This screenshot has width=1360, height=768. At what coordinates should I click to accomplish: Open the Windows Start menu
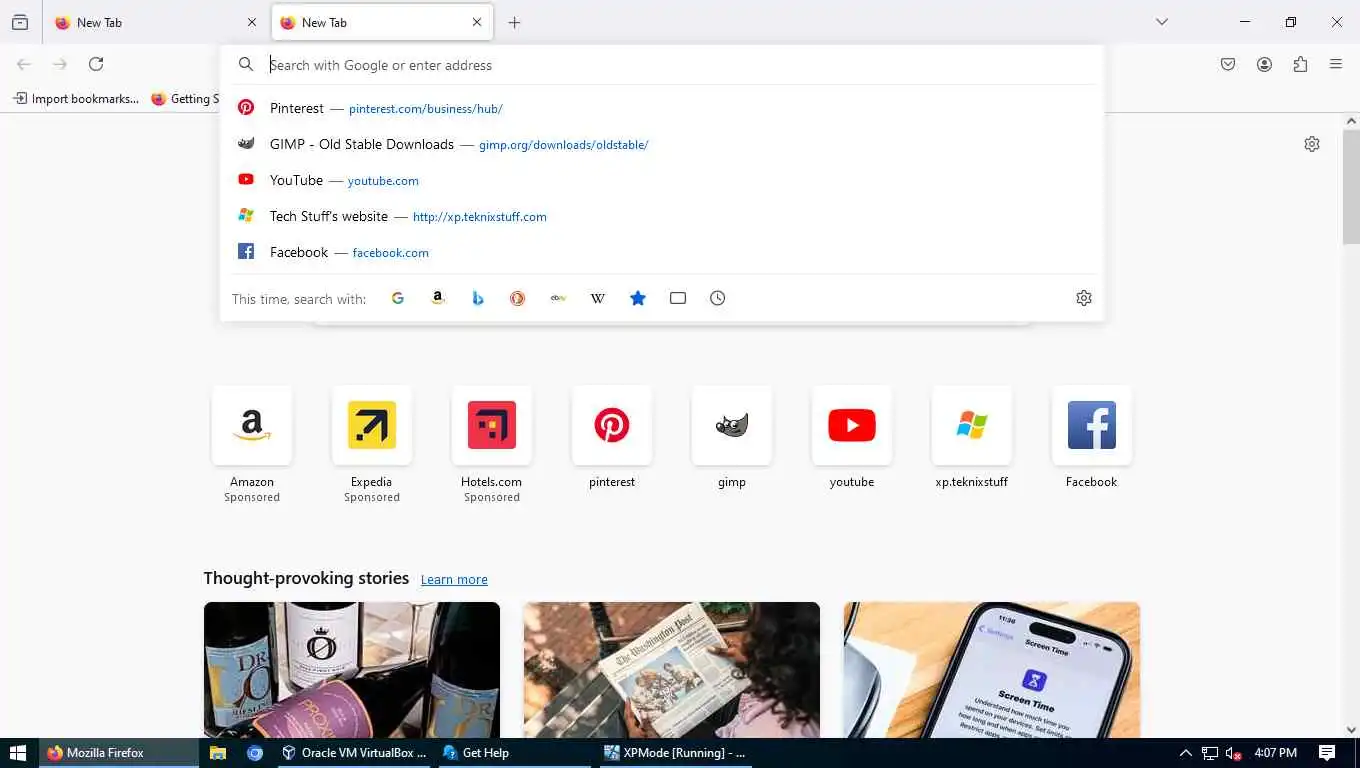pos(18,753)
